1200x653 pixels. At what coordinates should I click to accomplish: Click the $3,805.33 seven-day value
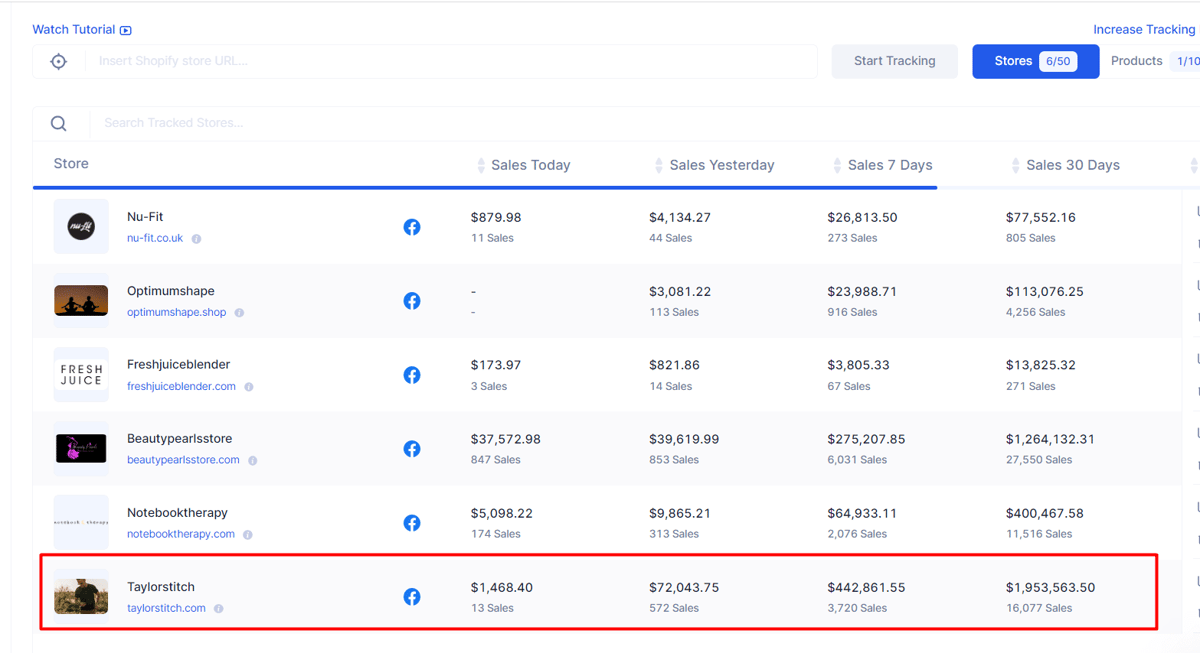[x=859, y=365]
